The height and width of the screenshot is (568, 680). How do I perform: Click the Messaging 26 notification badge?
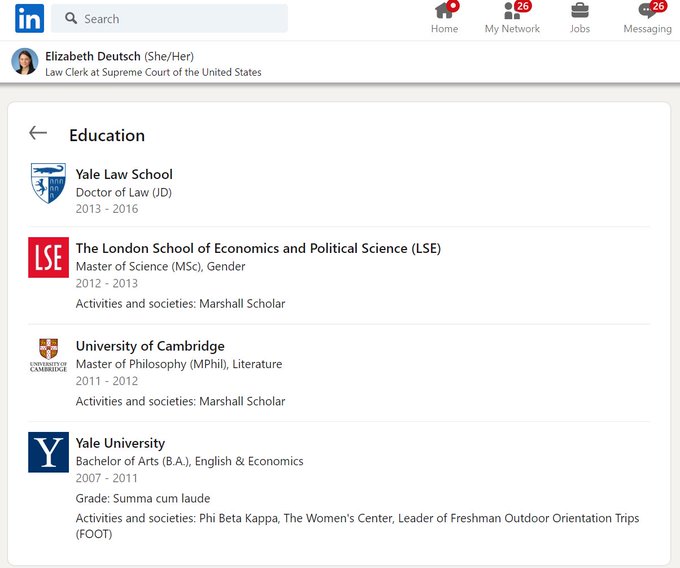[x=658, y=6]
